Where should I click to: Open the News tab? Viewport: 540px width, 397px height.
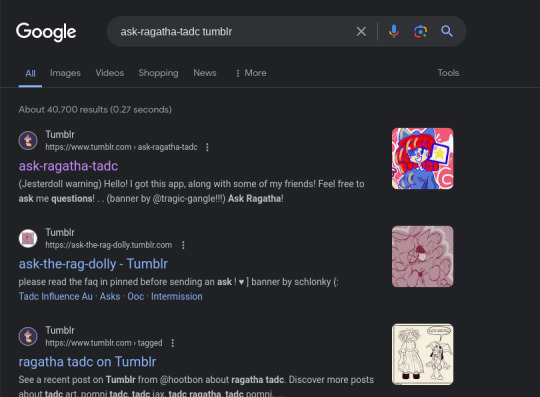pyautogui.click(x=205, y=73)
